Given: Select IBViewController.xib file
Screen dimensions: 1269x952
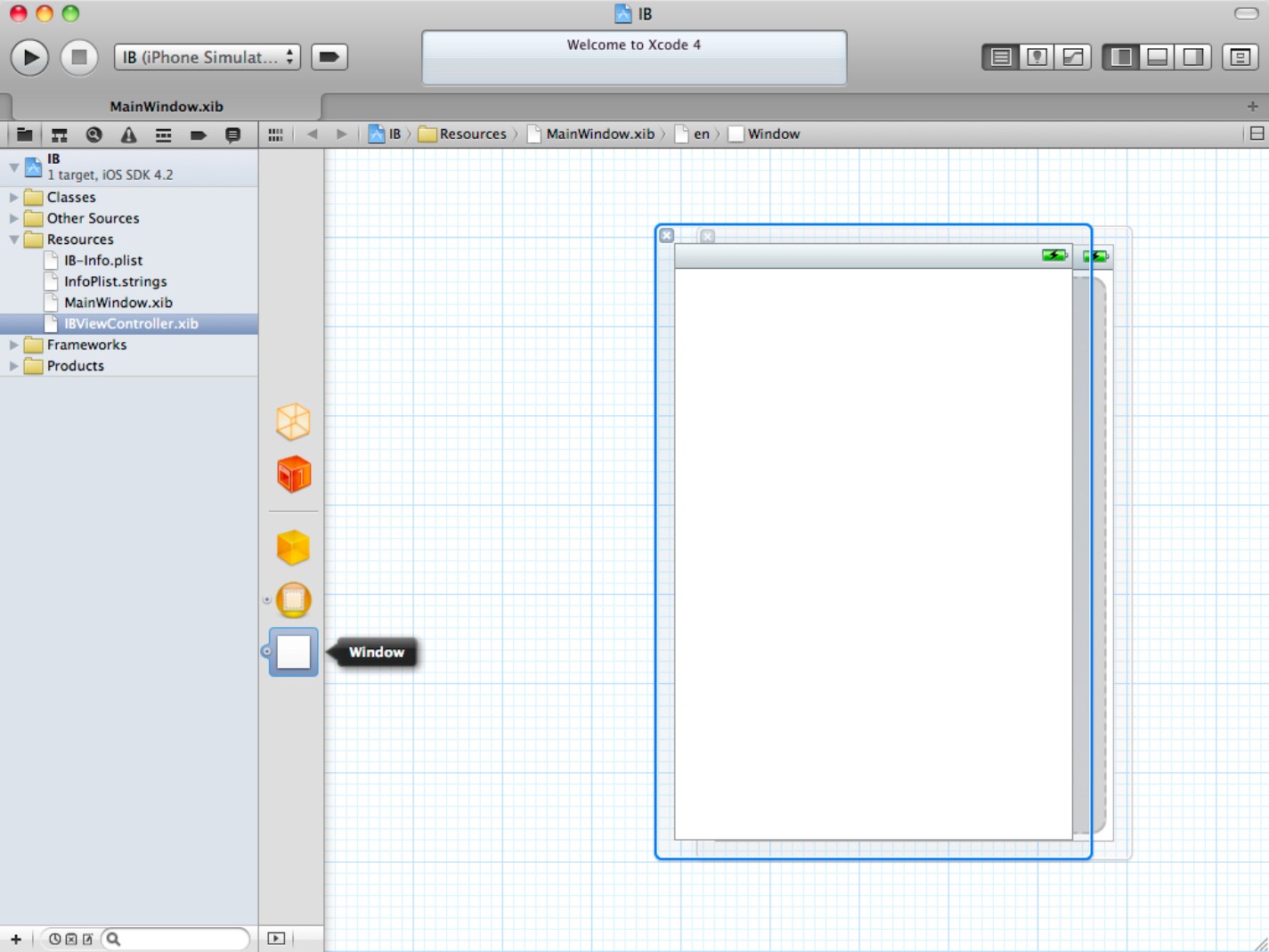Looking at the screenshot, I should (129, 323).
